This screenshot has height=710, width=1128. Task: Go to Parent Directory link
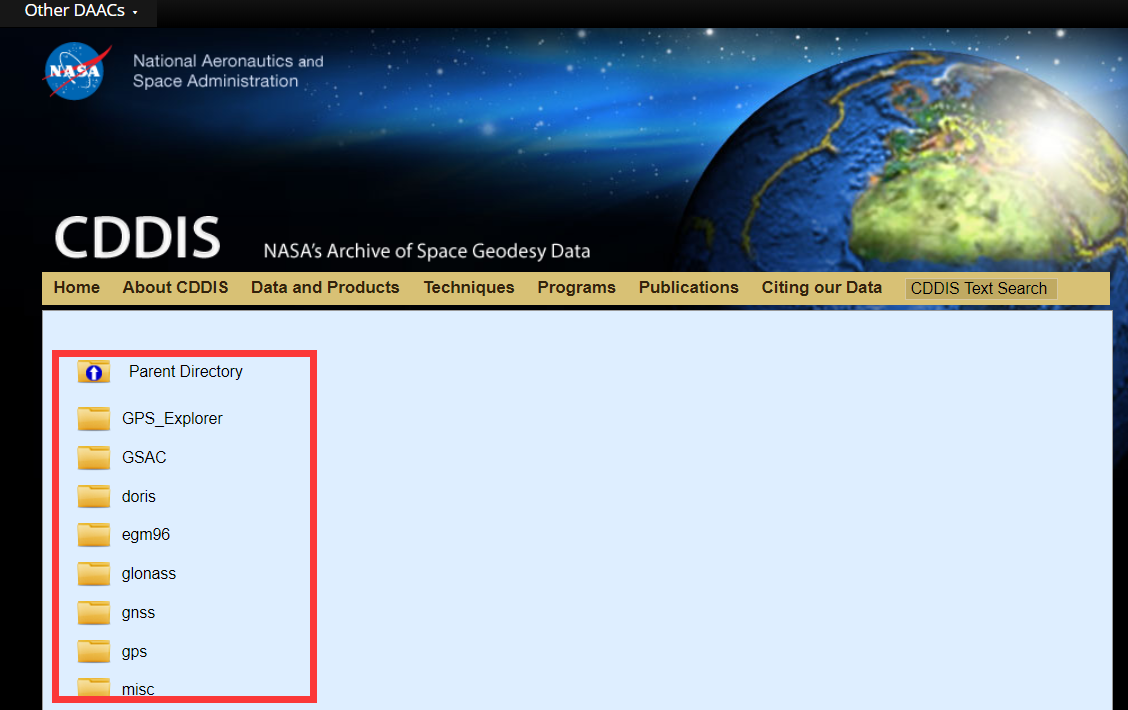186,372
